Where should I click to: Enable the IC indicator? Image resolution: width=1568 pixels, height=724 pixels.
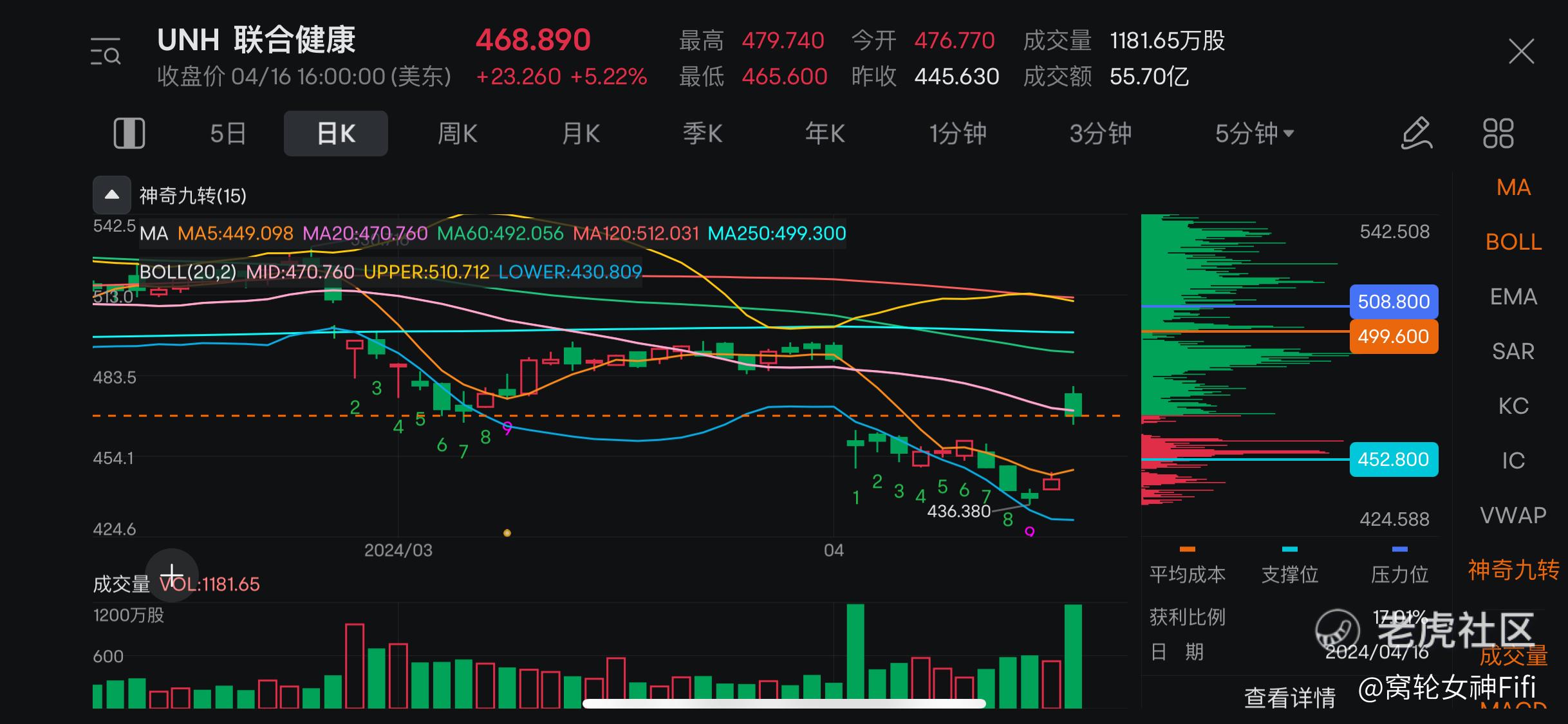[x=1513, y=461]
